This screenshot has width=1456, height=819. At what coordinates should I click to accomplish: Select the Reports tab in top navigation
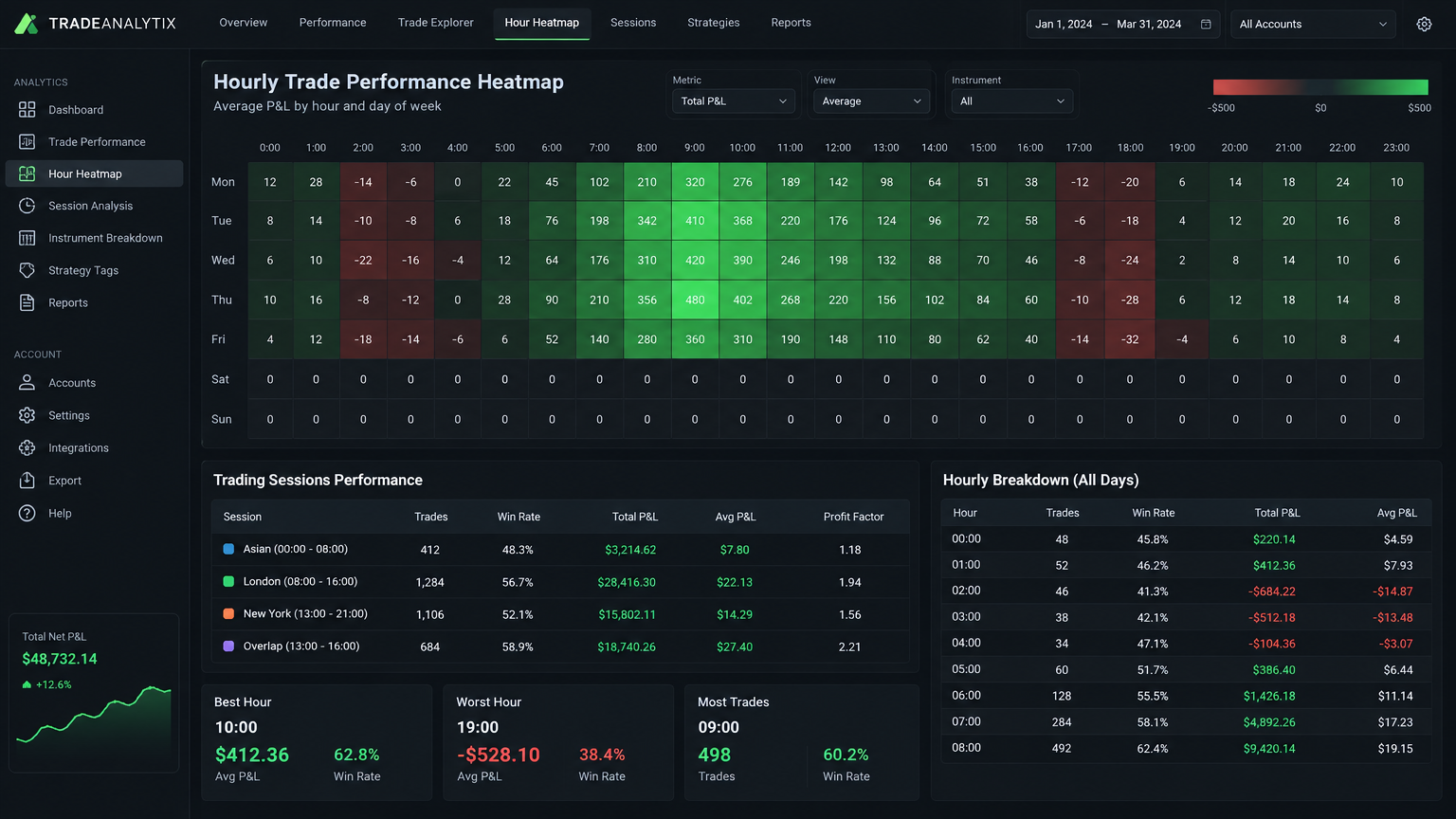click(792, 23)
